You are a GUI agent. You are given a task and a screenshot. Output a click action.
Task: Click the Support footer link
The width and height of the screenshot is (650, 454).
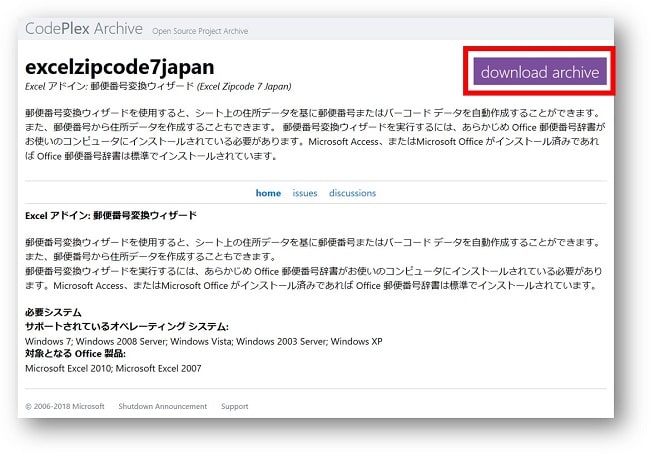click(x=235, y=406)
